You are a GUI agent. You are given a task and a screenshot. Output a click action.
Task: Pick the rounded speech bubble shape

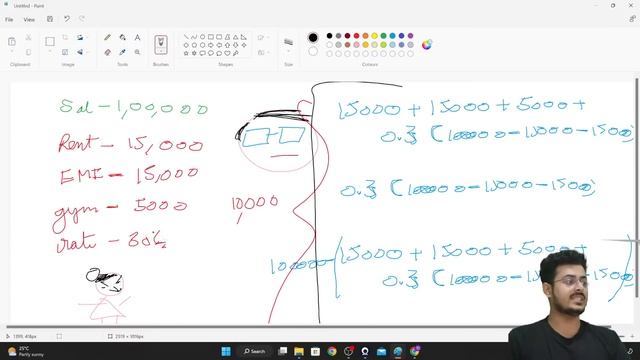(202, 53)
